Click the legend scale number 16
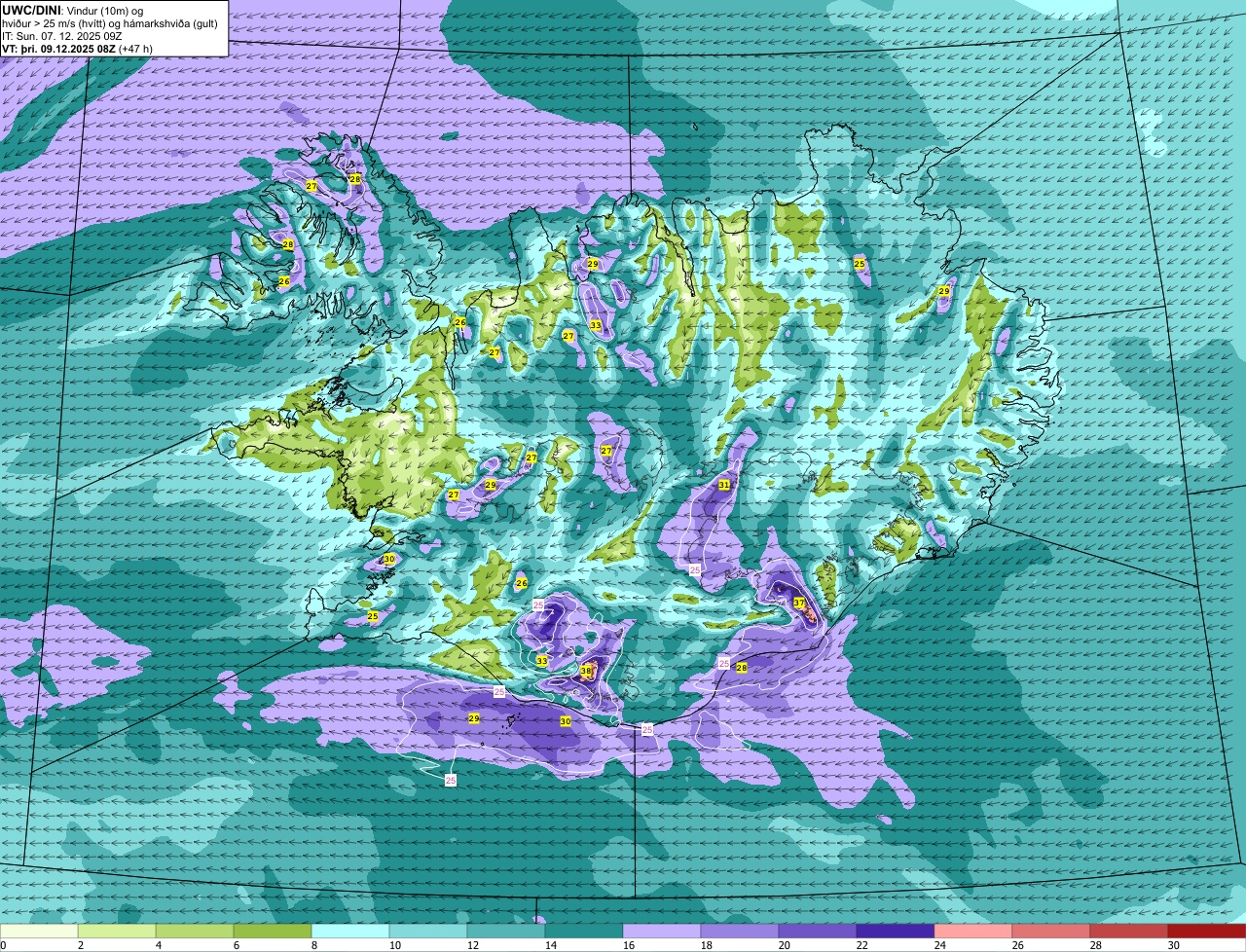Image resolution: width=1246 pixels, height=952 pixels. pyautogui.click(x=629, y=945)
